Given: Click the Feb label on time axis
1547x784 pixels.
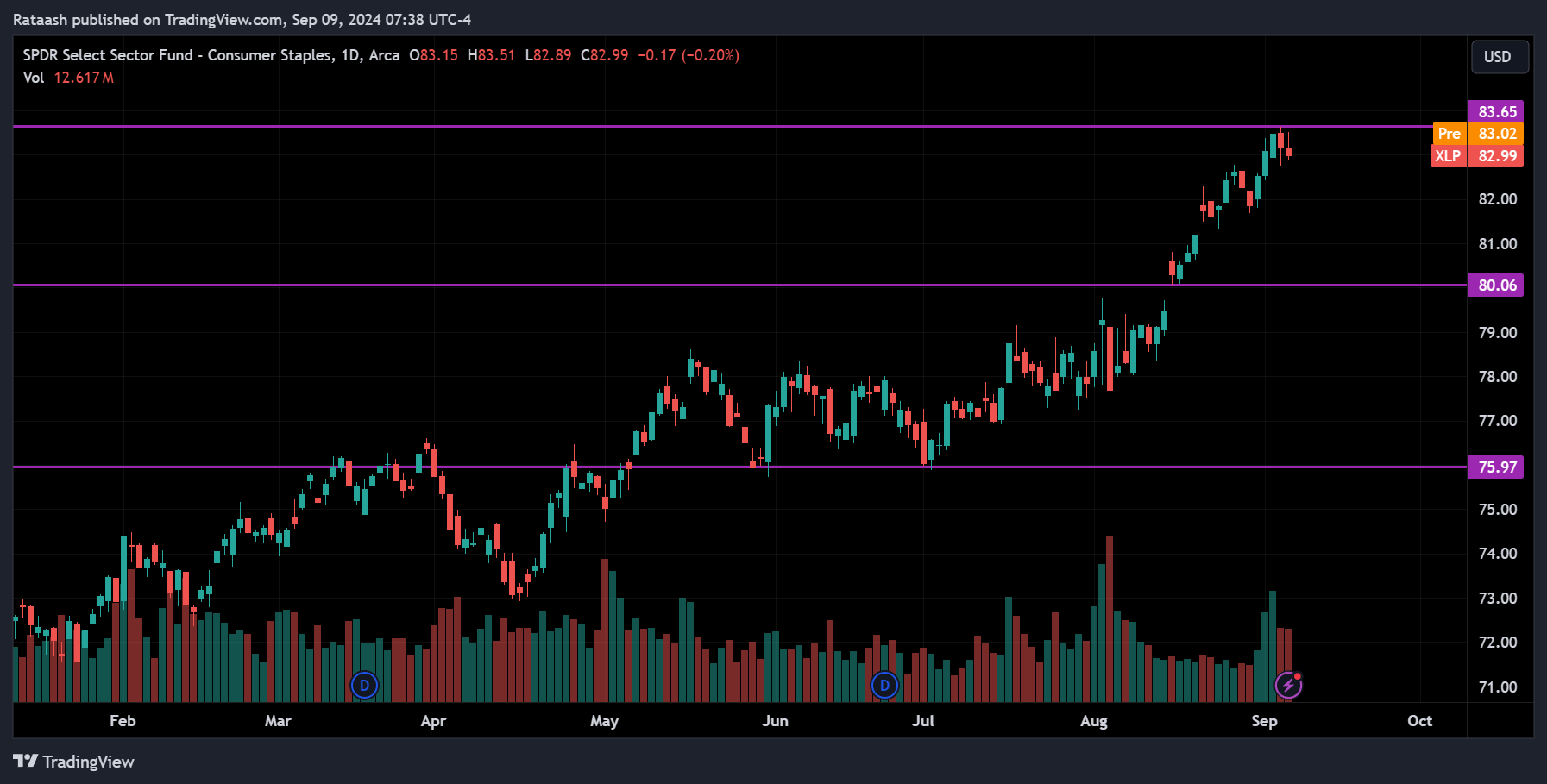Looking at the screenshot, I should point(123,721).
